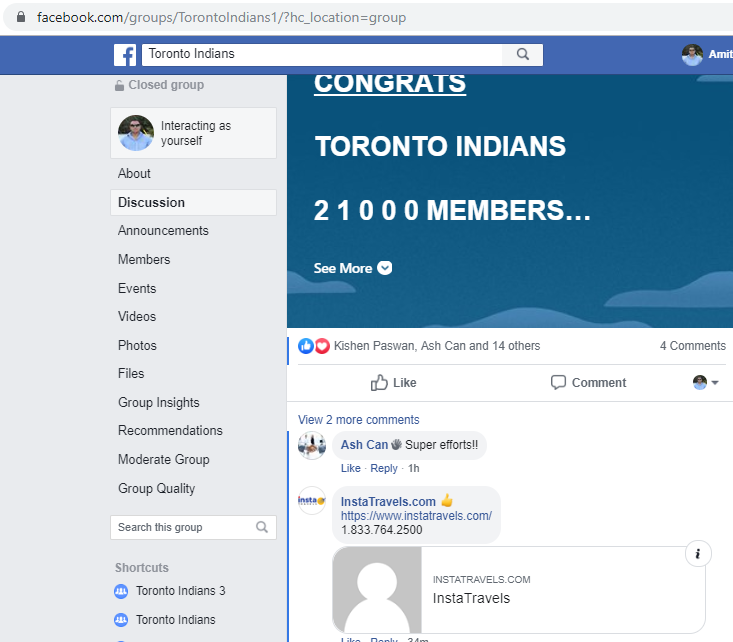Click the search magnifier button in header

click(522, 54)
